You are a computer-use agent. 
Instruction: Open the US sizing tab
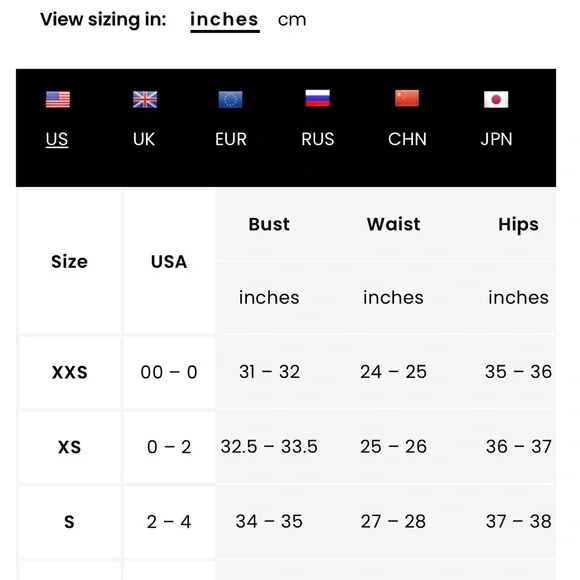pyautogui.click(x=57, y=139)
